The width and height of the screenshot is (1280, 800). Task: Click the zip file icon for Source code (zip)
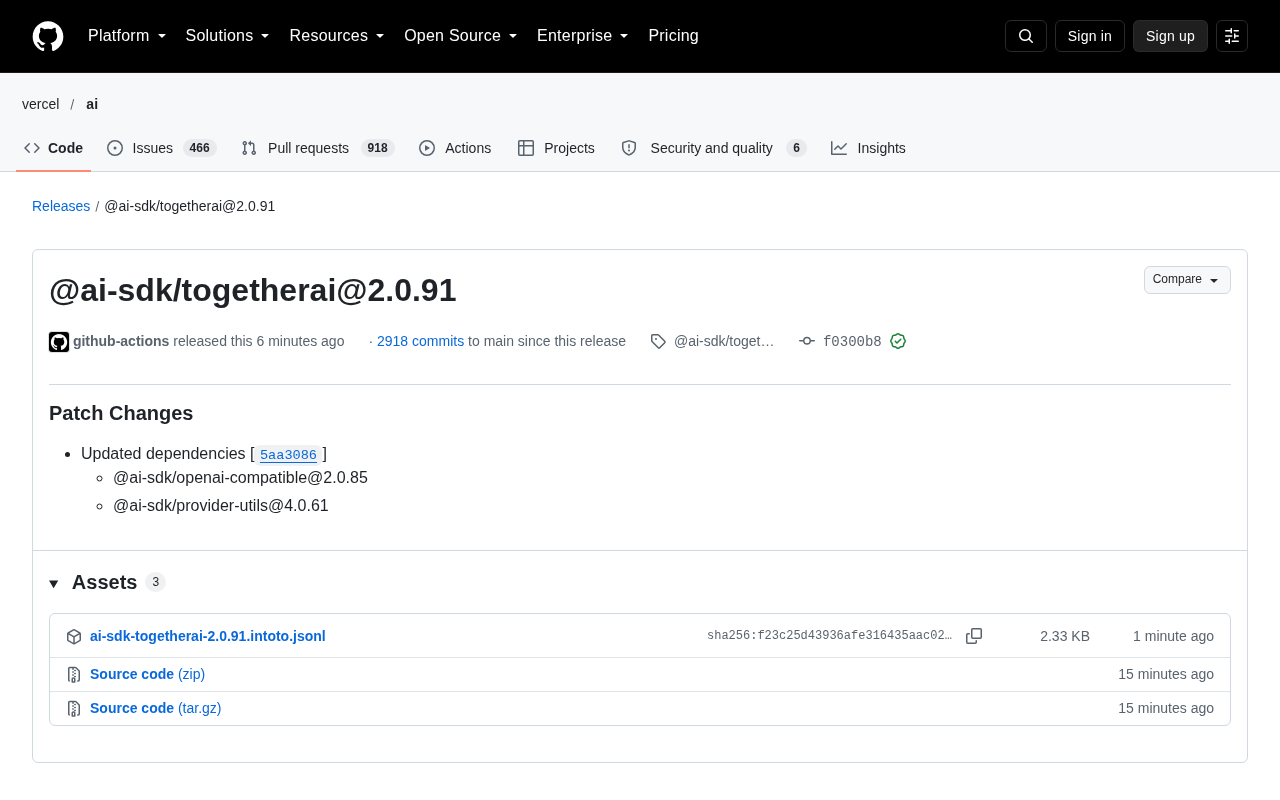[x=74, y=675]
